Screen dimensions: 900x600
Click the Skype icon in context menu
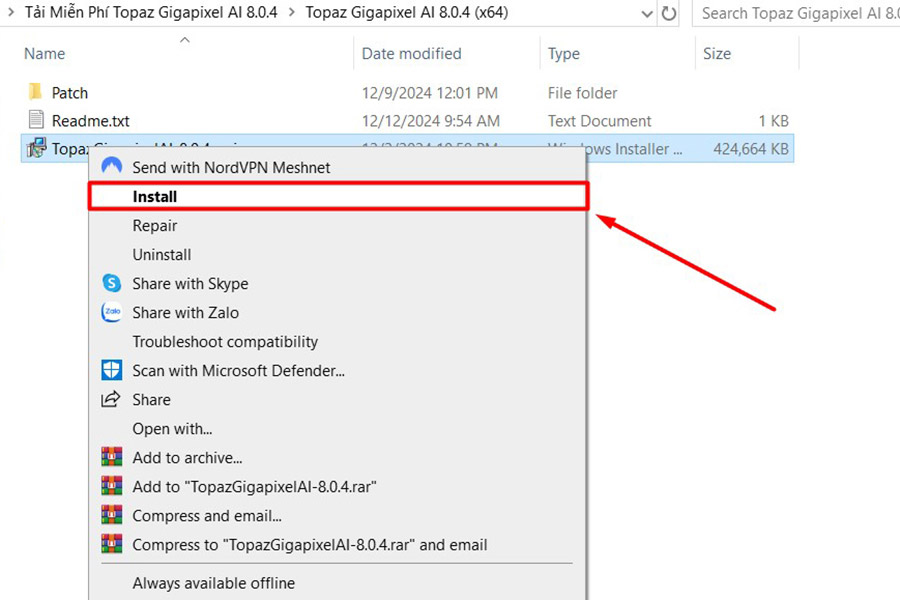111,283
